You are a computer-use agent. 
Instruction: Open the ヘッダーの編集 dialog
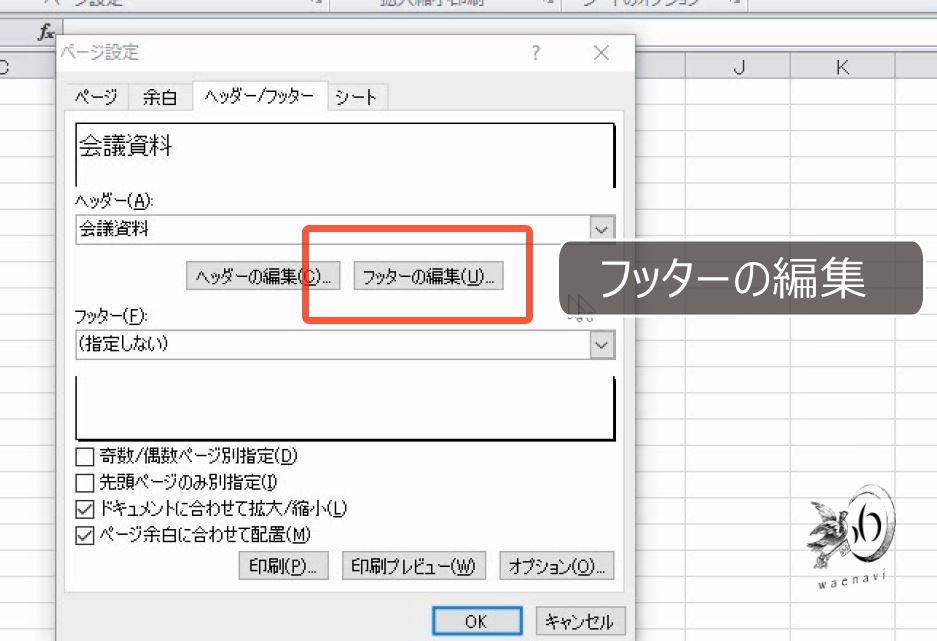263,276
